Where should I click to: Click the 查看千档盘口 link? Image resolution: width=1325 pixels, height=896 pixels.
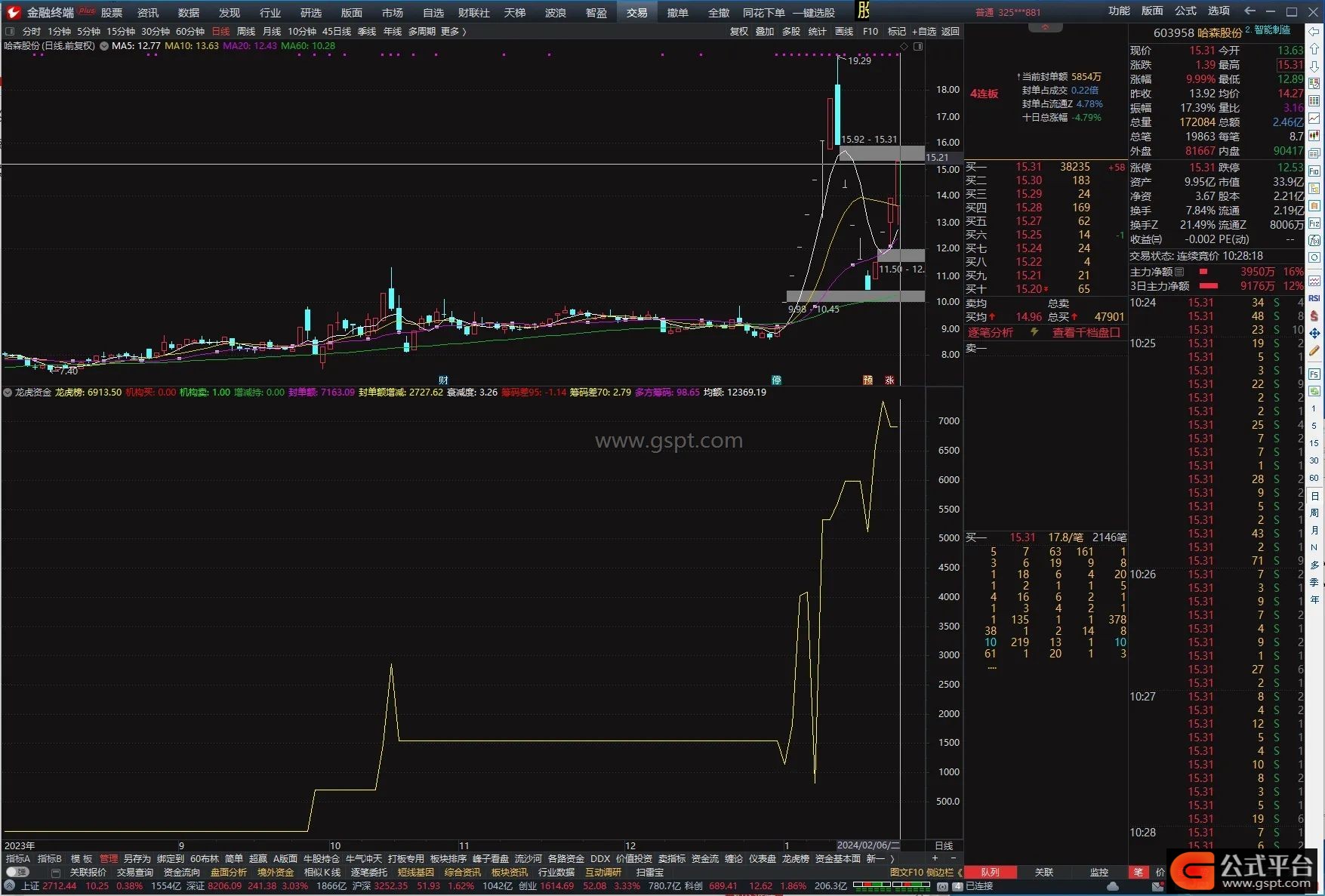click(1086, 332)
